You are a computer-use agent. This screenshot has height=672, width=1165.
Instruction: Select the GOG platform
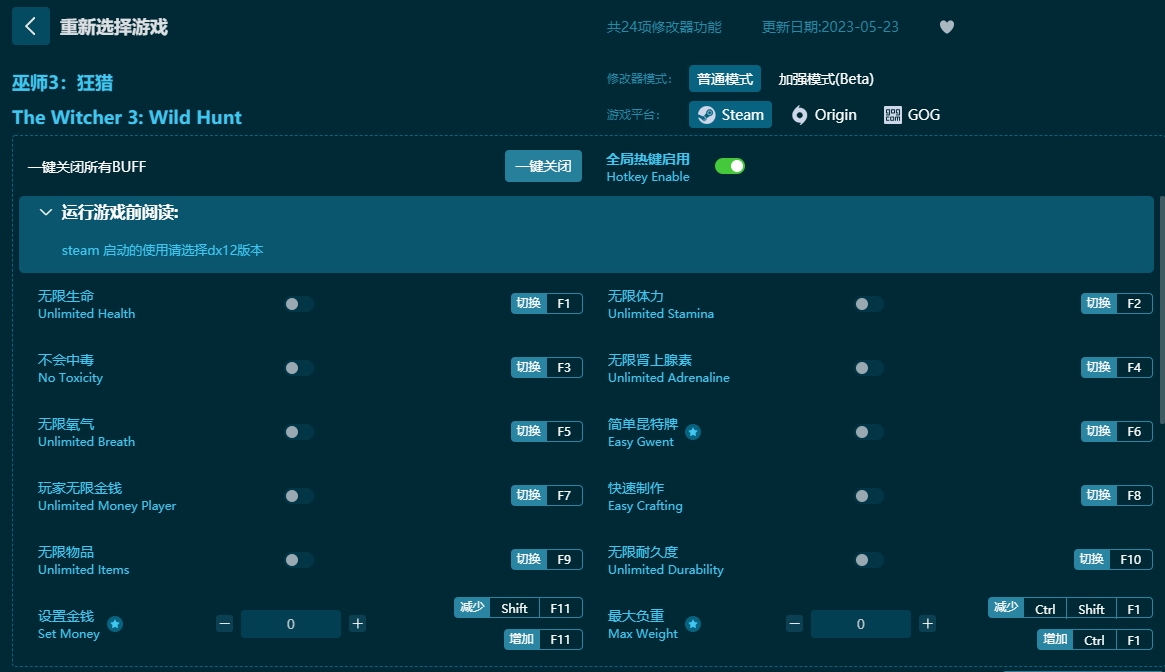coord(912,114)
